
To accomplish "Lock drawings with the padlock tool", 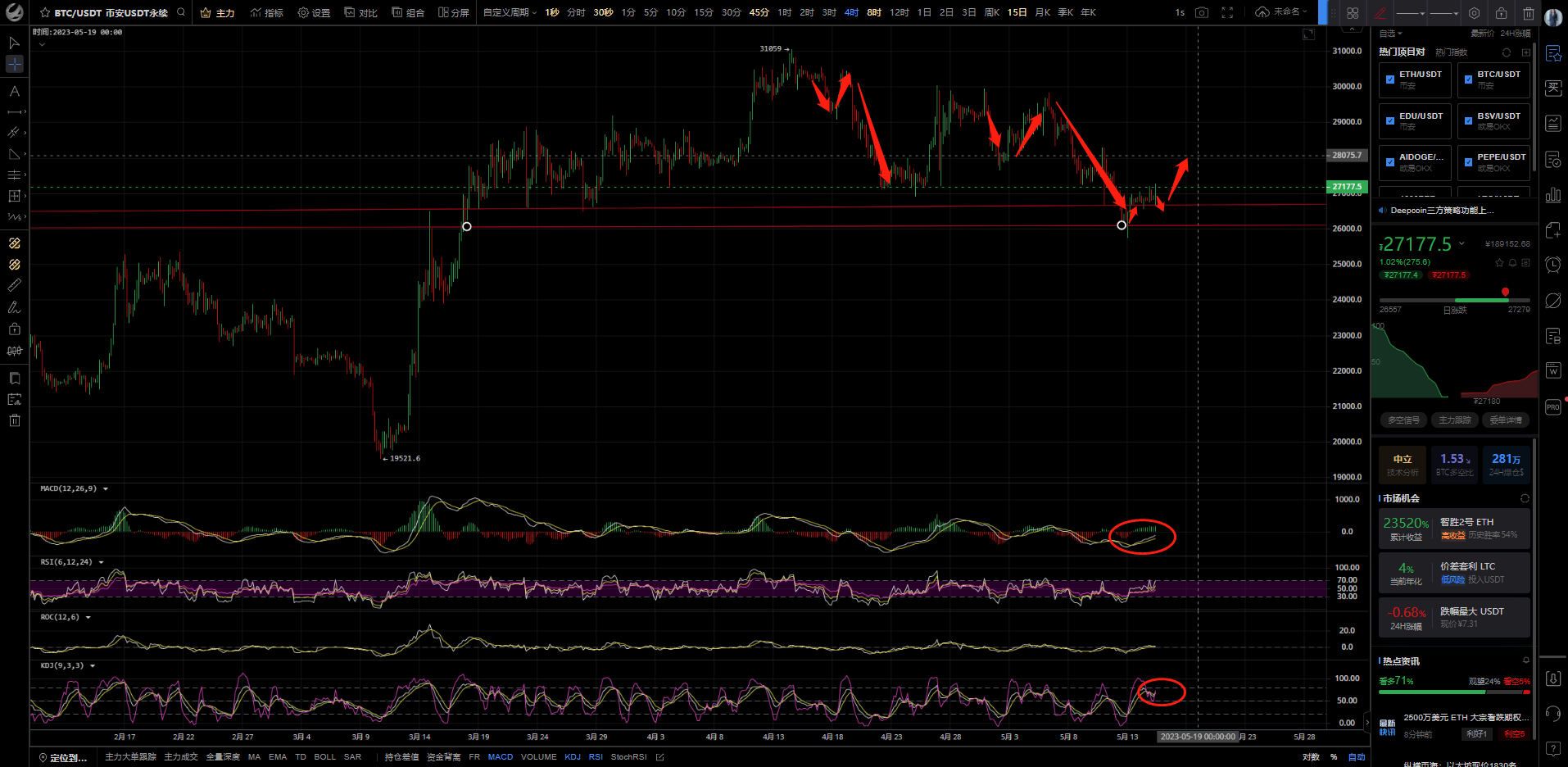I will point(14,329).
